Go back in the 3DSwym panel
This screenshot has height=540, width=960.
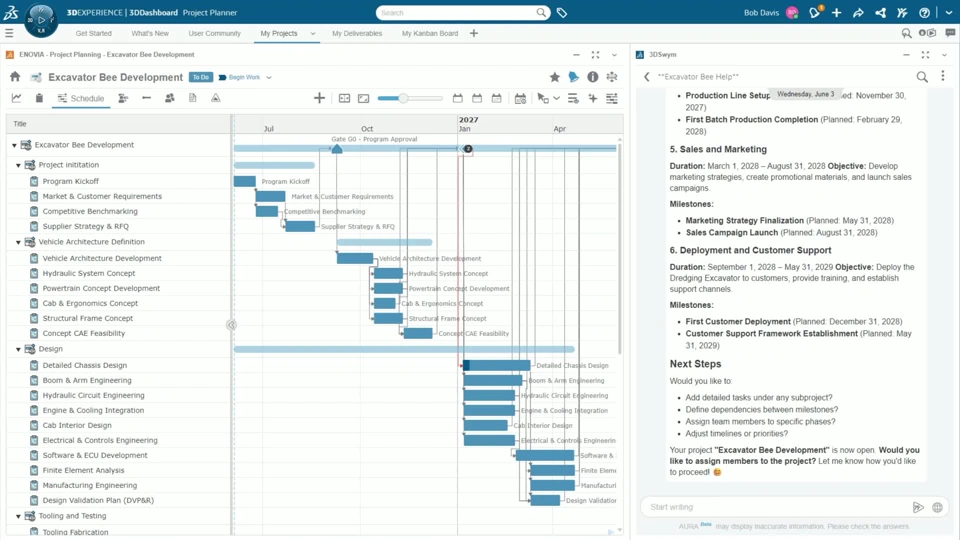(647, 77)
